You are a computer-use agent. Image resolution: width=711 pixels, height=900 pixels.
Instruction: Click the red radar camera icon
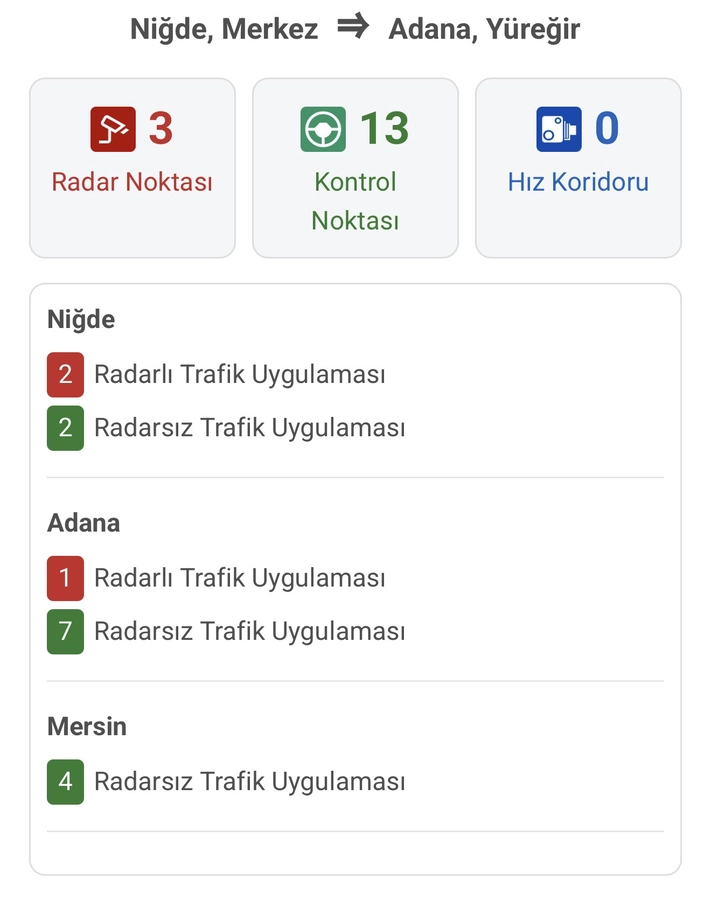coord(112,129)
